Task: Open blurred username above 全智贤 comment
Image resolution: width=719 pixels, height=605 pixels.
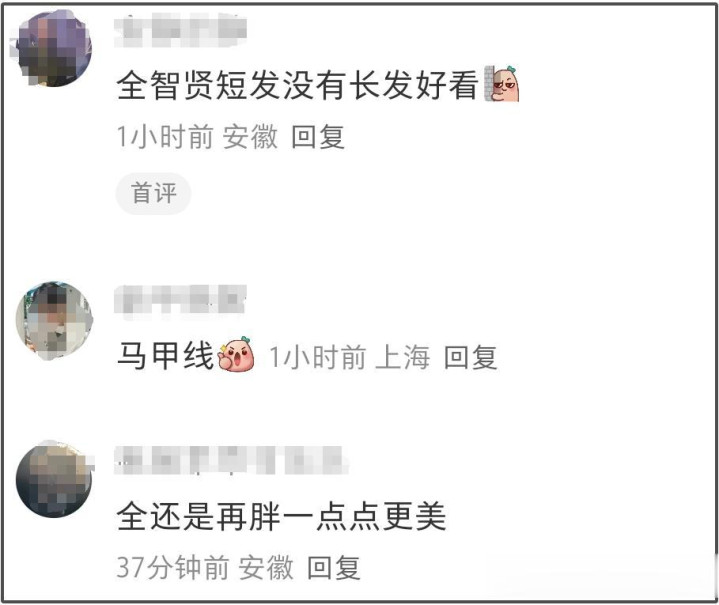Action: (180, 30)
